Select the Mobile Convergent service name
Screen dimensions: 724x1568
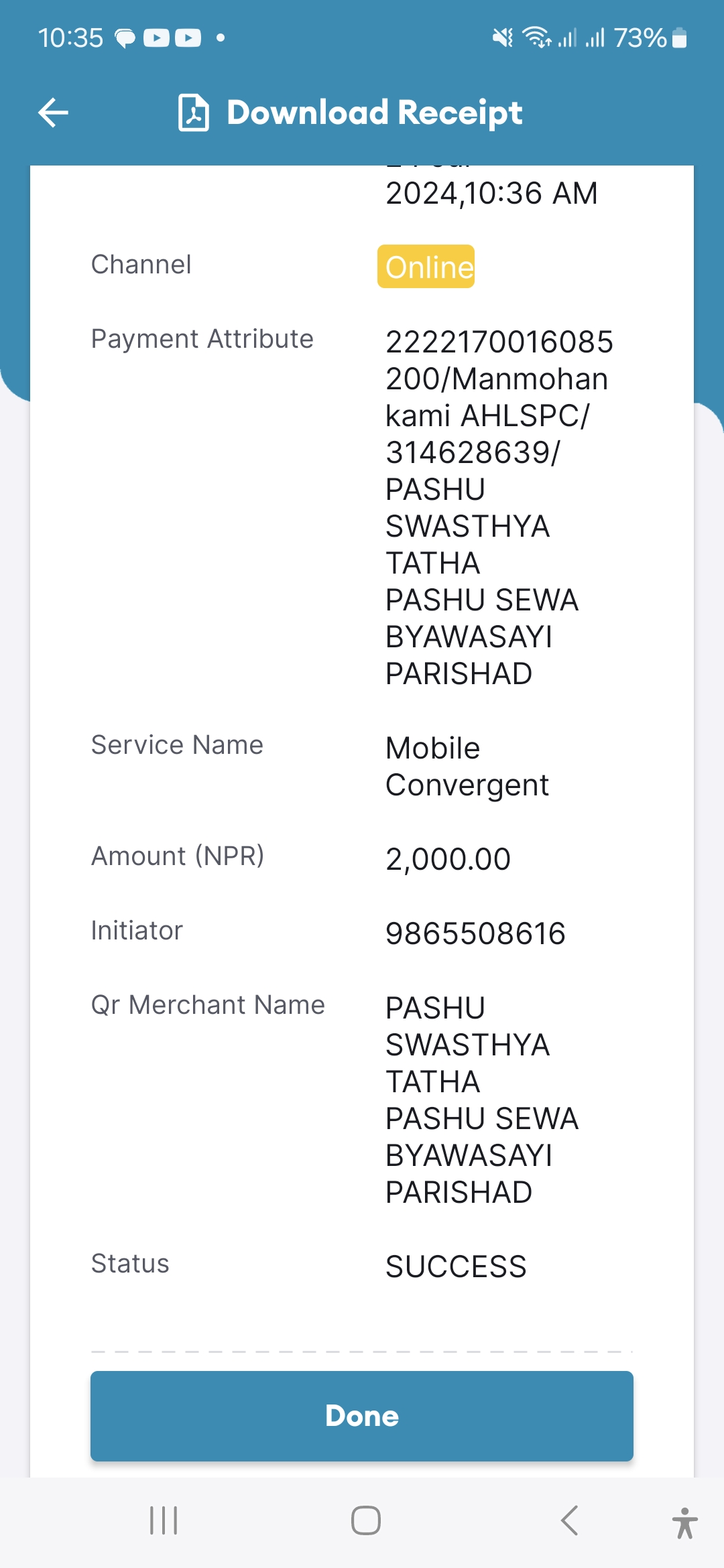tap(467, 767)
